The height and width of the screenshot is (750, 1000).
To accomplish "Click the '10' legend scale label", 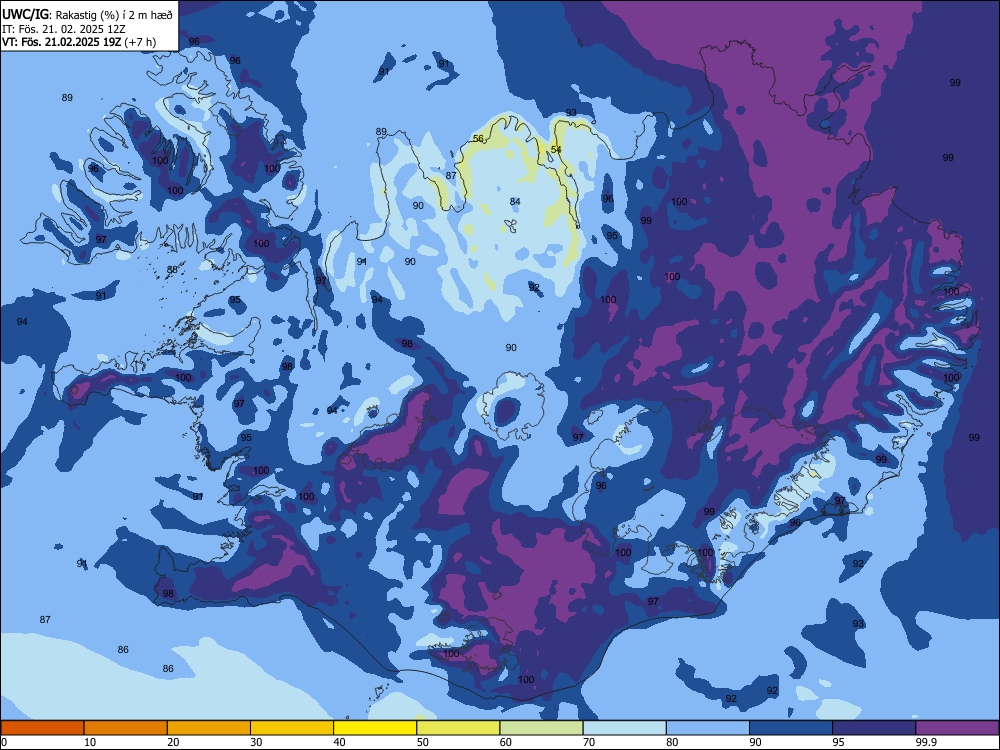I will pos(90,742).
